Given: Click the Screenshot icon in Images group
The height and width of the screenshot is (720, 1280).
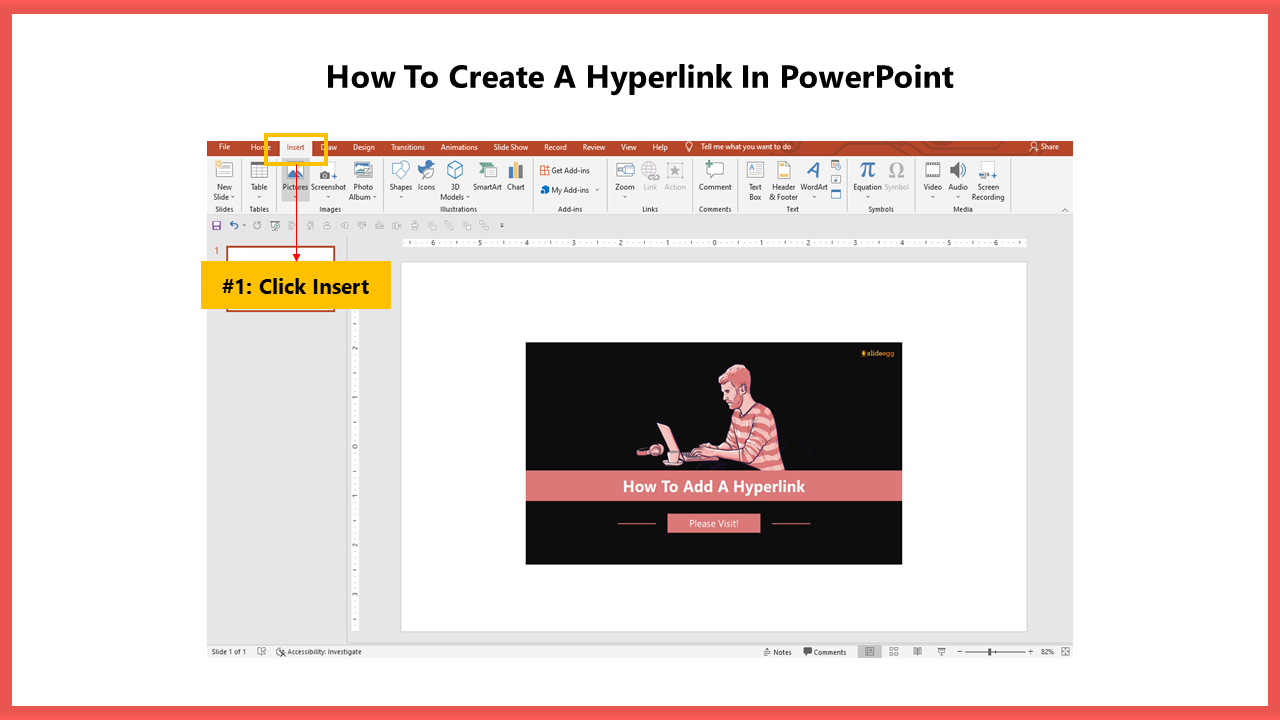Looking at the screenshot, I should pos(328,170).
